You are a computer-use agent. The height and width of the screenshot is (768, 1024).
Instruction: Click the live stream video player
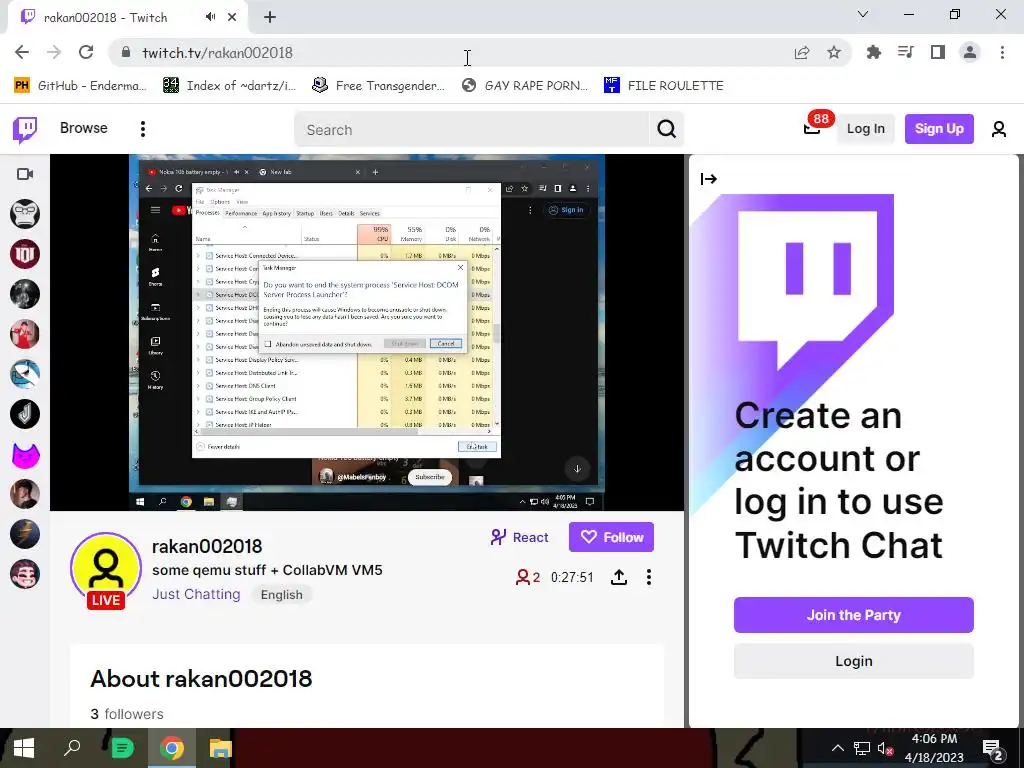tap(366, 332)
